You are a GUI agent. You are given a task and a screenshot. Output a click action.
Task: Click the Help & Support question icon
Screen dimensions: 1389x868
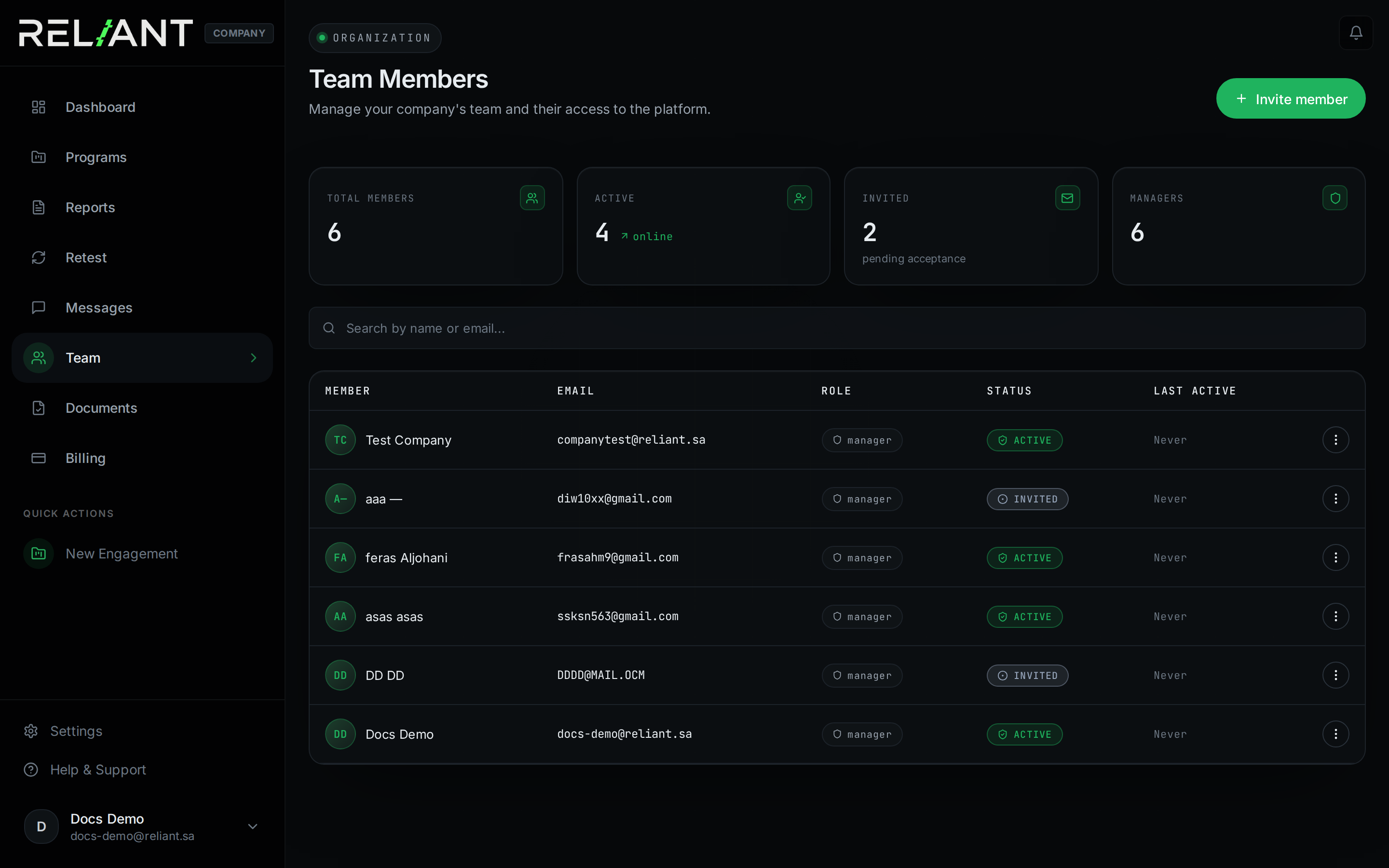pyautogui.click(x=31, y=770)
